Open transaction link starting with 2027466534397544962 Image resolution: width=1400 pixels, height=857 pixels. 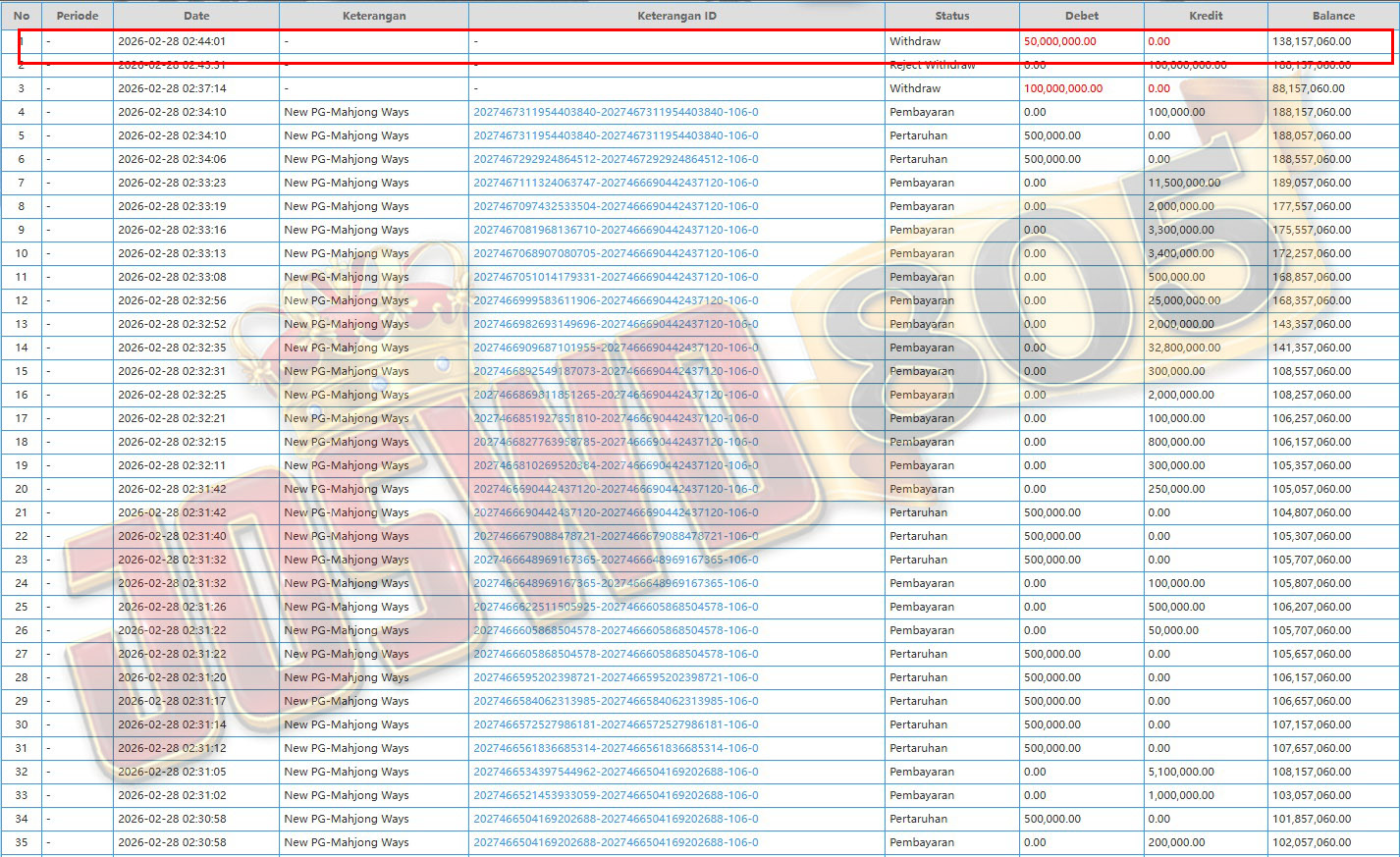coord(616,772)
